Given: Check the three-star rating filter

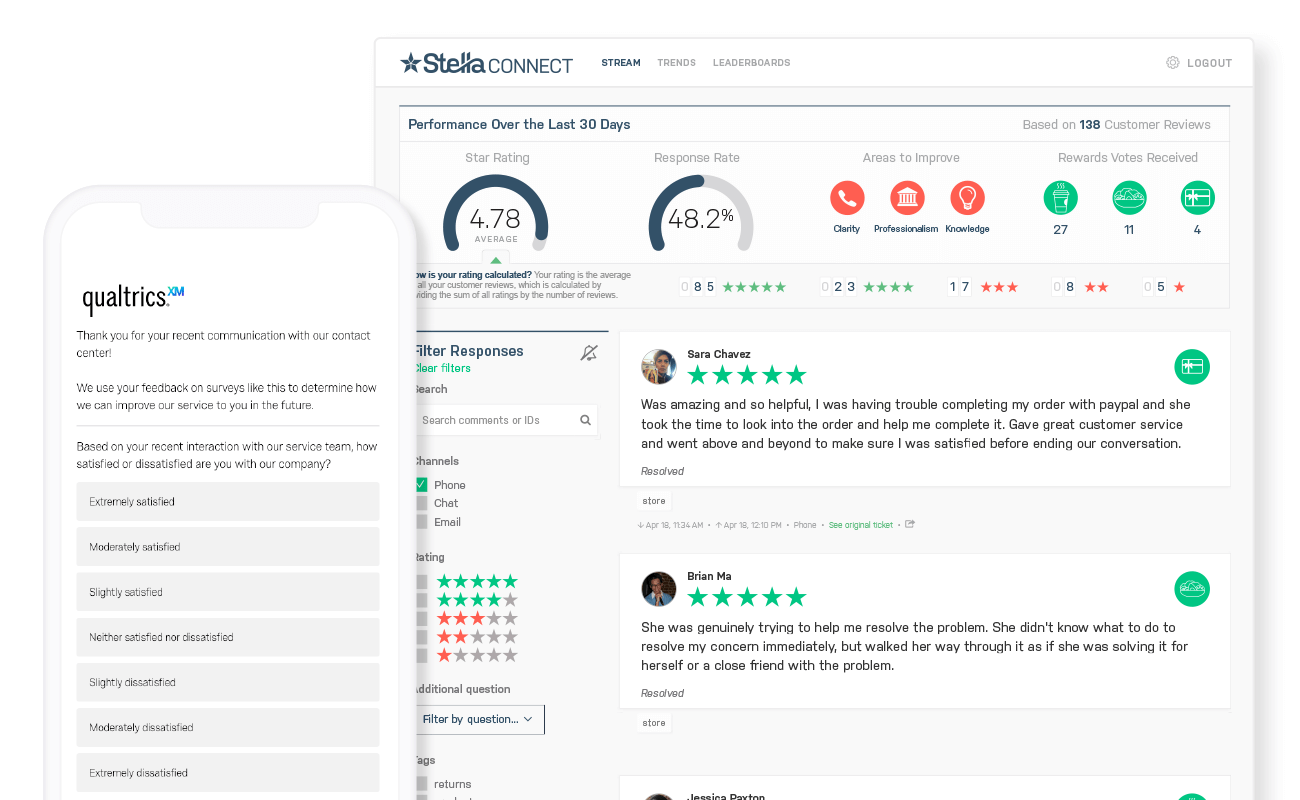Looking at the screenshot, I should pos(421,618).
